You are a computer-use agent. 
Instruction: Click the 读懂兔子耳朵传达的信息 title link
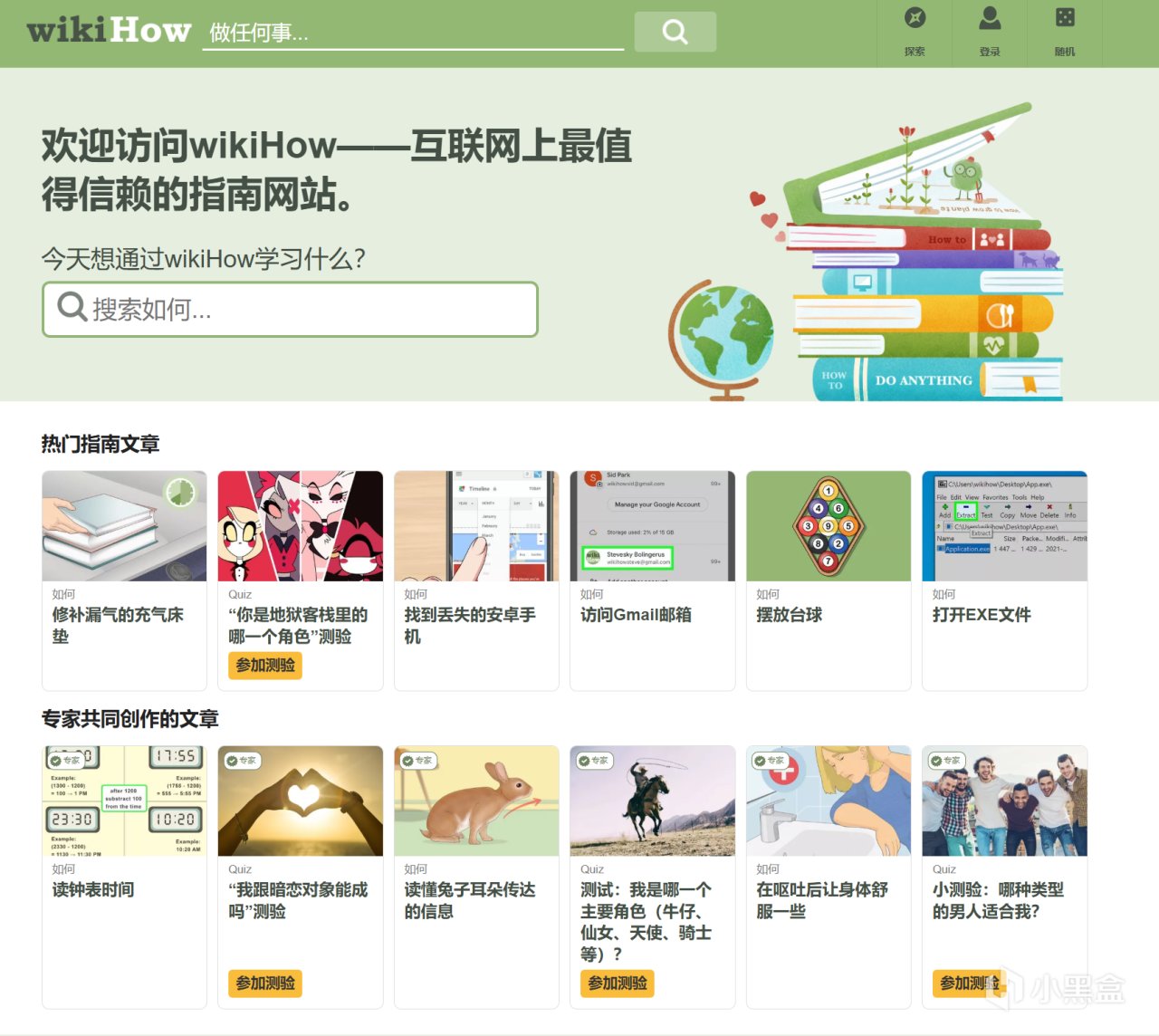[x=470, y=901]
